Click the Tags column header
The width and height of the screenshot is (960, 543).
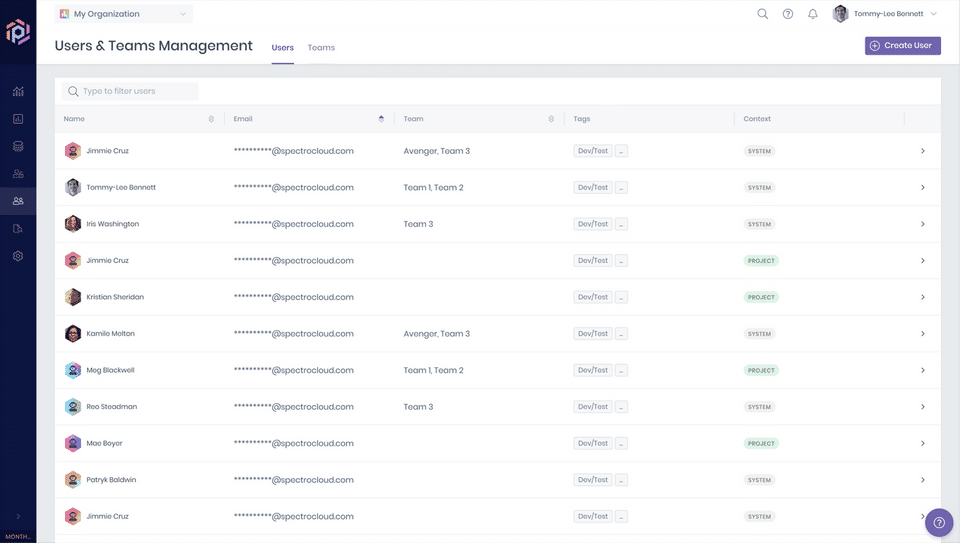click(x=582, y=119)
